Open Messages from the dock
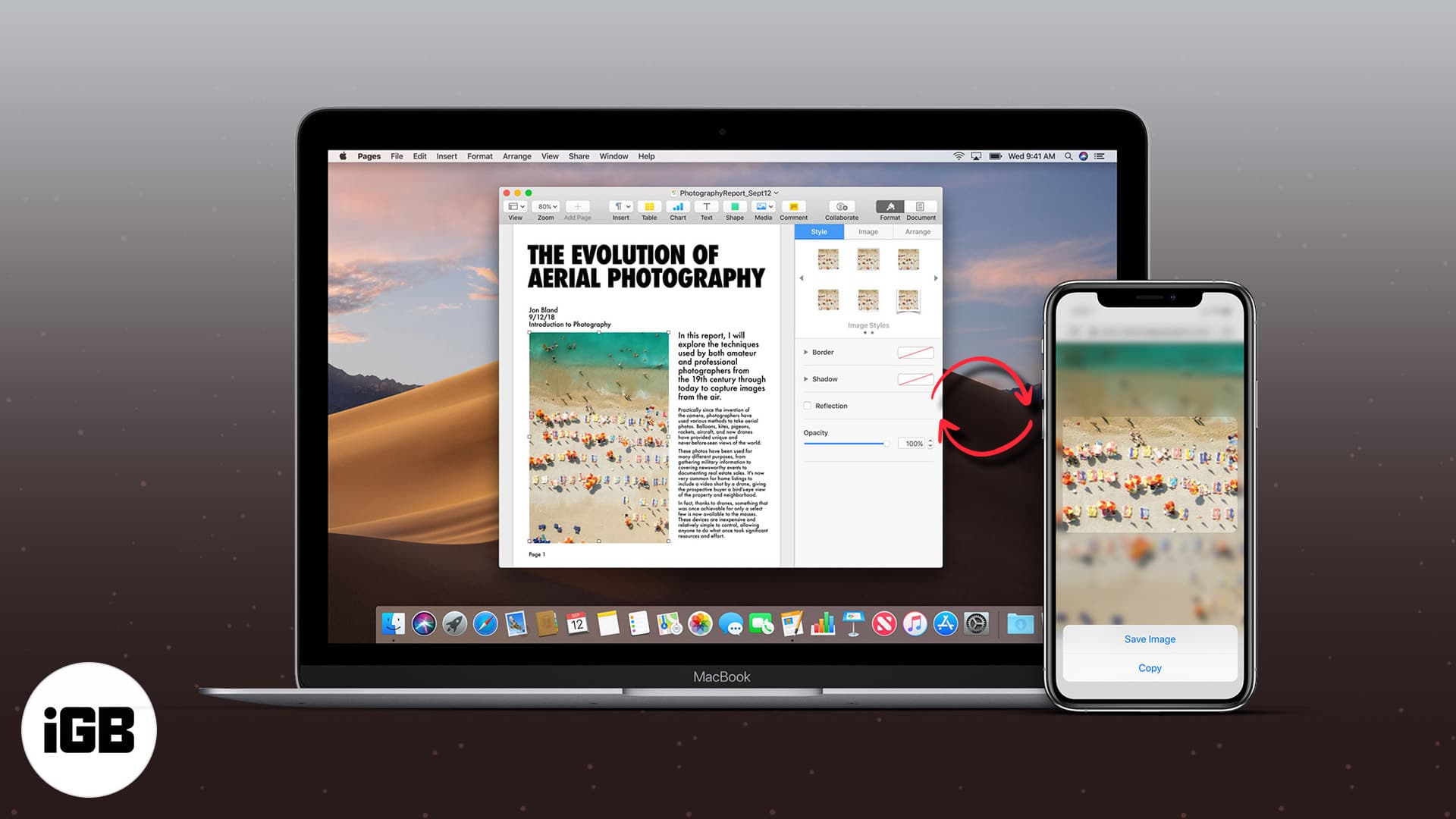This screenshot has width=1456, height=819. 731,624
